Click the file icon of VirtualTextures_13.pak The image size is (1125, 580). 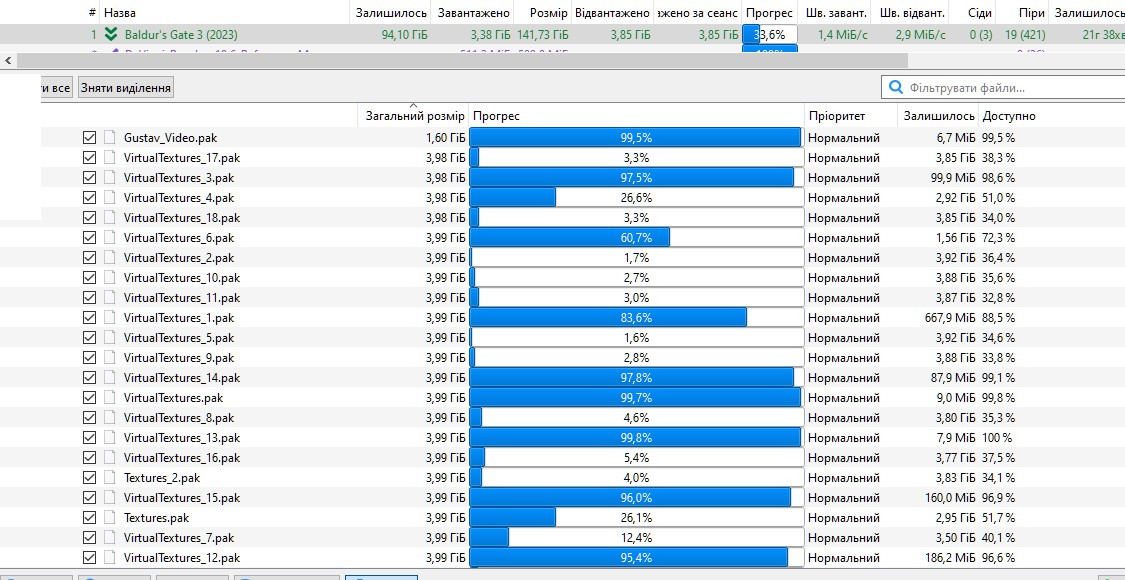tap(110, 438)
